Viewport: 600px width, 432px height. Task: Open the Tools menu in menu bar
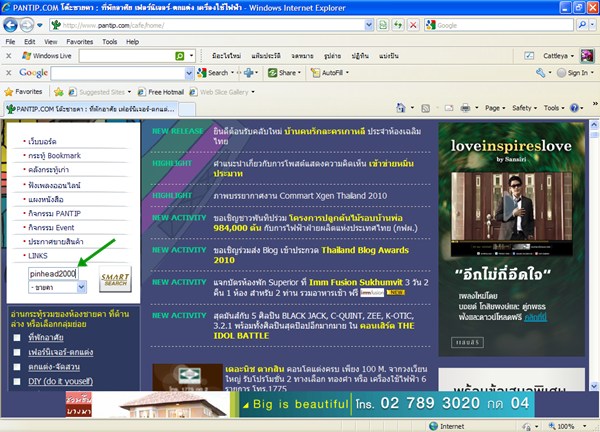tap(109, 42)
